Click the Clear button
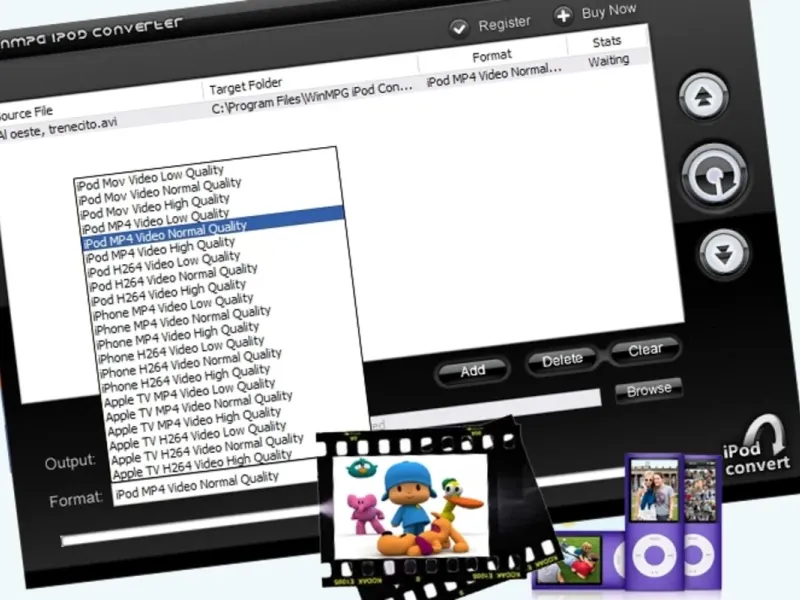The height and width of the screenshot is (600, 800). point(645,350)
